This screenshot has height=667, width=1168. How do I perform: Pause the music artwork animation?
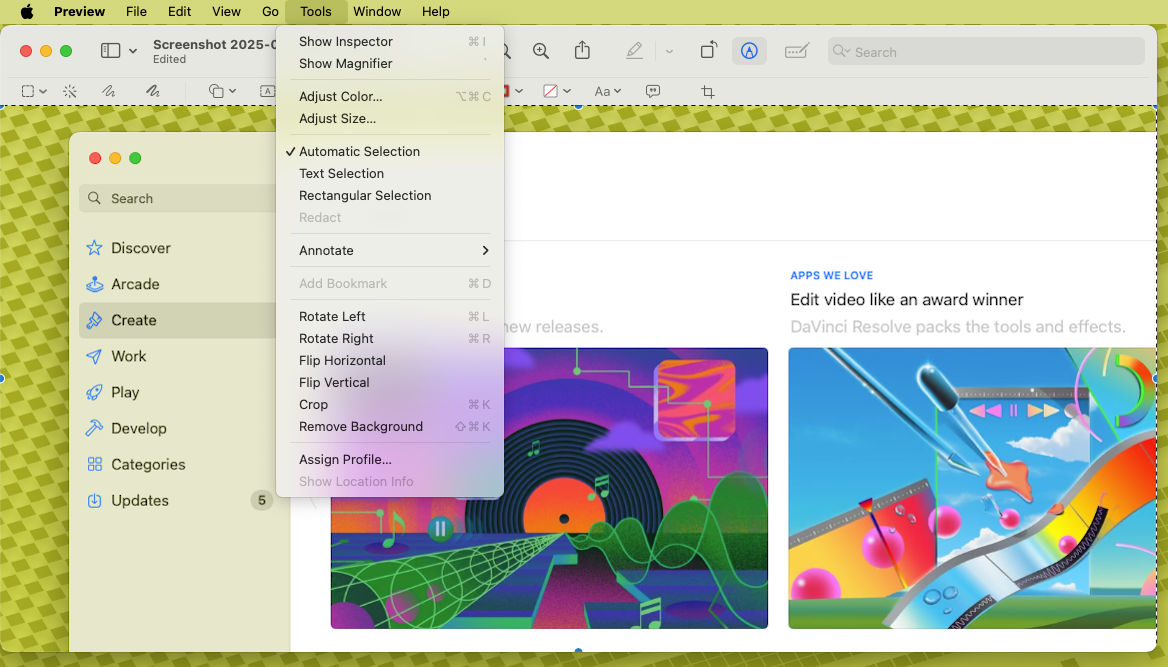(440, 528)
